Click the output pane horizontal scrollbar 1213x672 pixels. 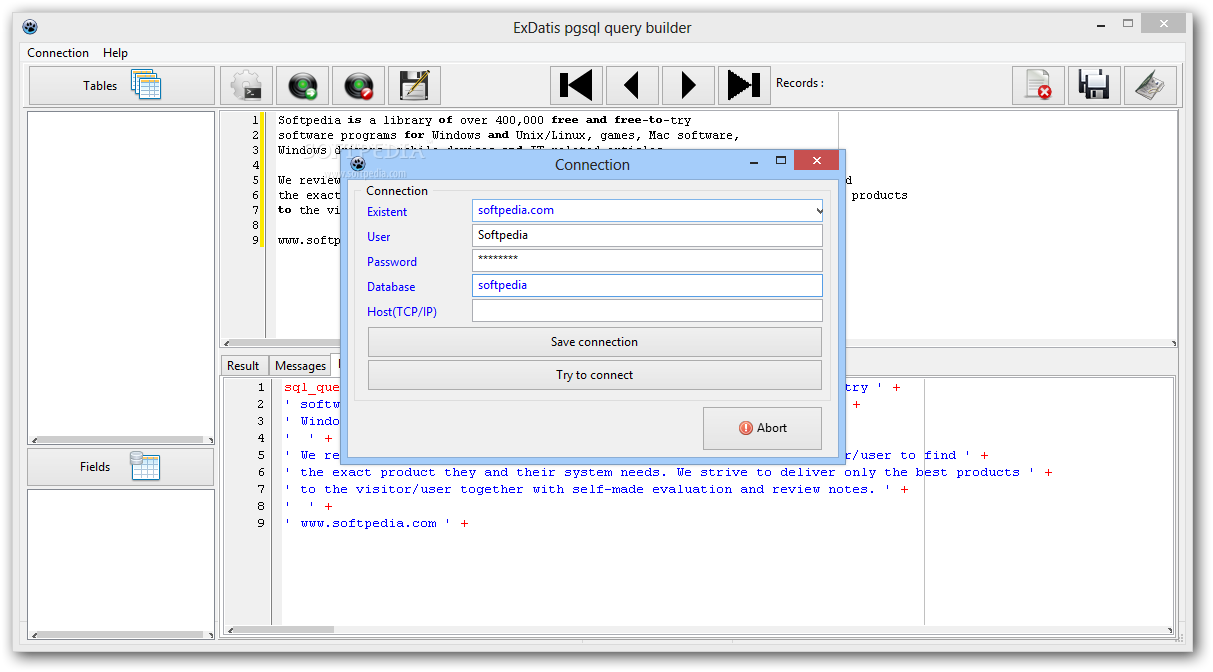pos(699,631)
